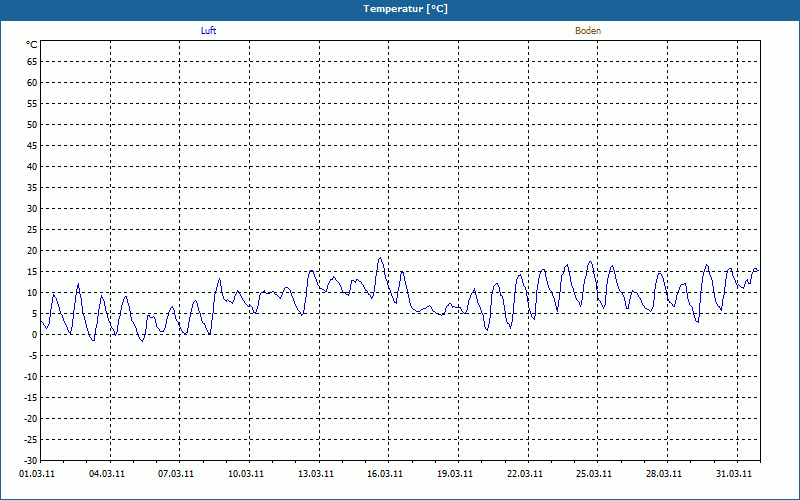Click the Temperatur [°C] title bar
Viewport: 800px width, 500px height.
pos(400,9)
